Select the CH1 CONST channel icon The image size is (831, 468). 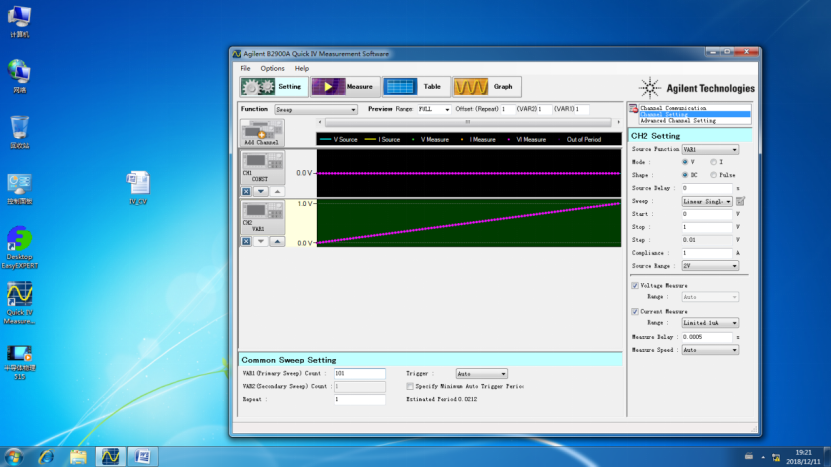coord(262,167)
